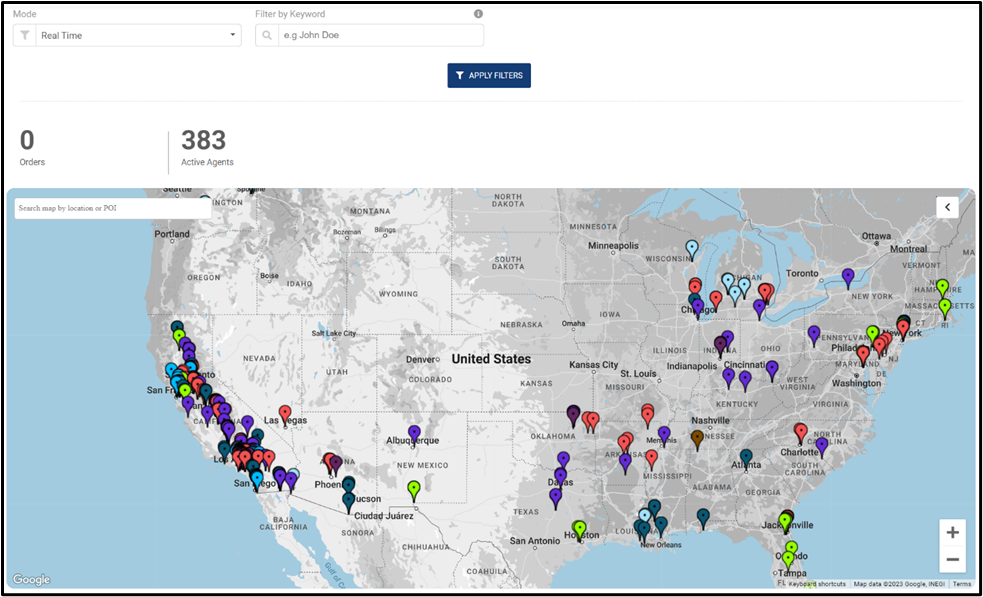
Task: Select the green pin in southern New Mexico
Action: (x=413, y=490)
